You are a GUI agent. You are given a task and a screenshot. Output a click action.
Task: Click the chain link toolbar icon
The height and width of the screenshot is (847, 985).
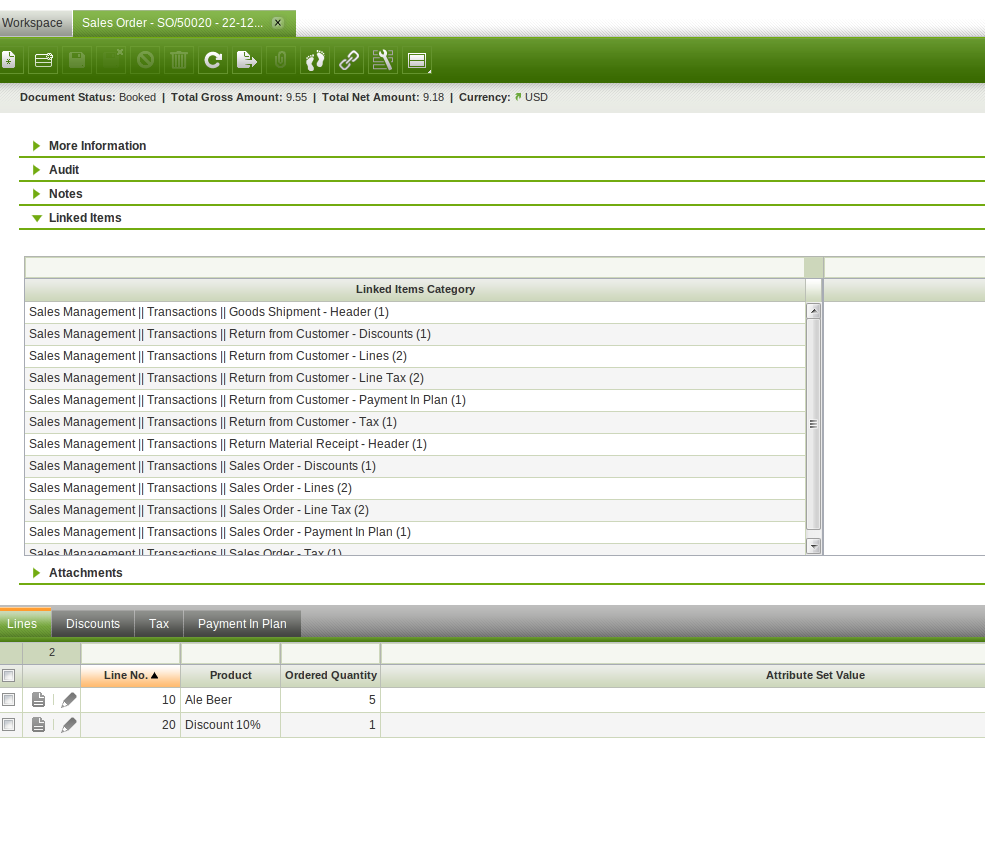(x=349, y=60)
